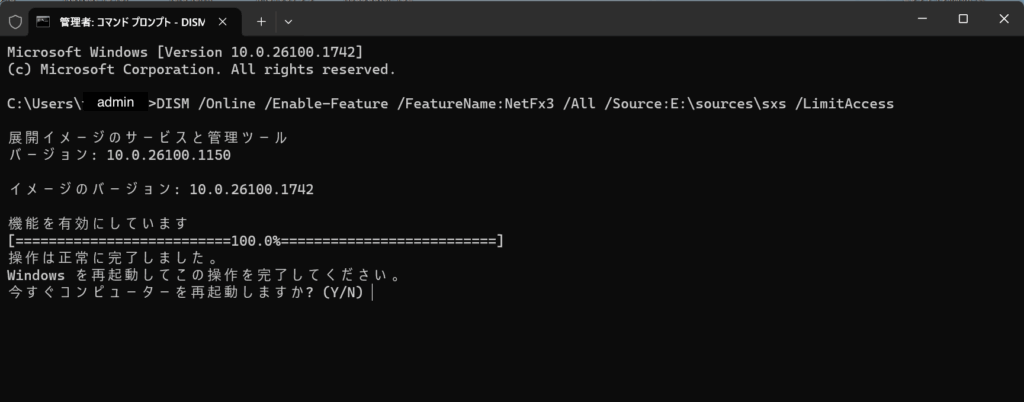Viewport: 1024px width, 402px height.
Task: Click the 展開イメージのサービスと管理ツール line
Action: pos(147,136)
